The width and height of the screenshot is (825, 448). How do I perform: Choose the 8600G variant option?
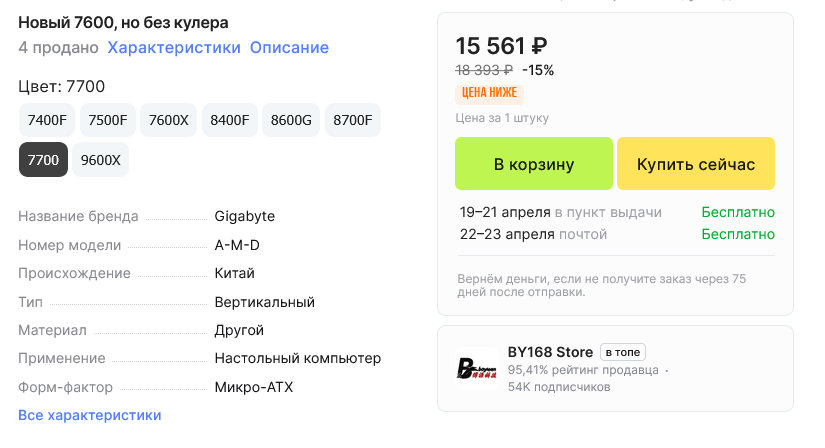click(291, 121)
